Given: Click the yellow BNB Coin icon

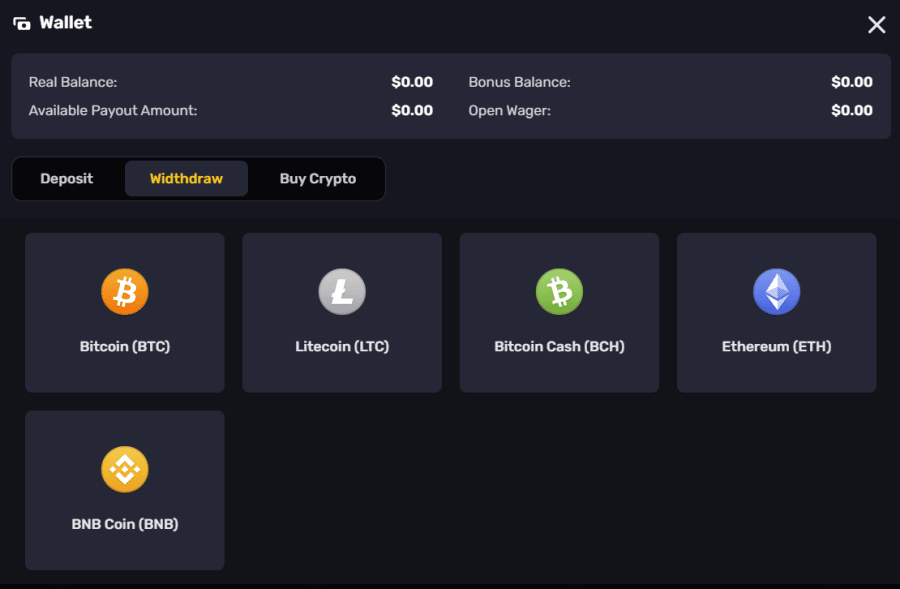Looking at the screenshot, I should (x=125, y=469).
